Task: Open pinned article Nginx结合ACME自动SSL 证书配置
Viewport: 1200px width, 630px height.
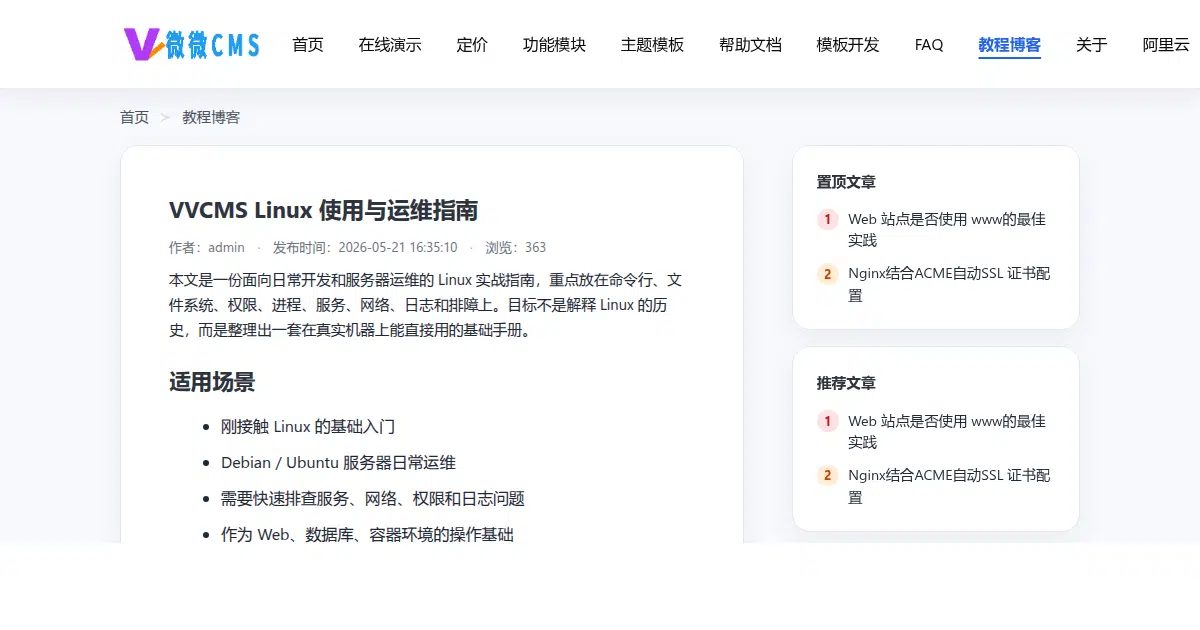Action: click(x=949, y=284)
